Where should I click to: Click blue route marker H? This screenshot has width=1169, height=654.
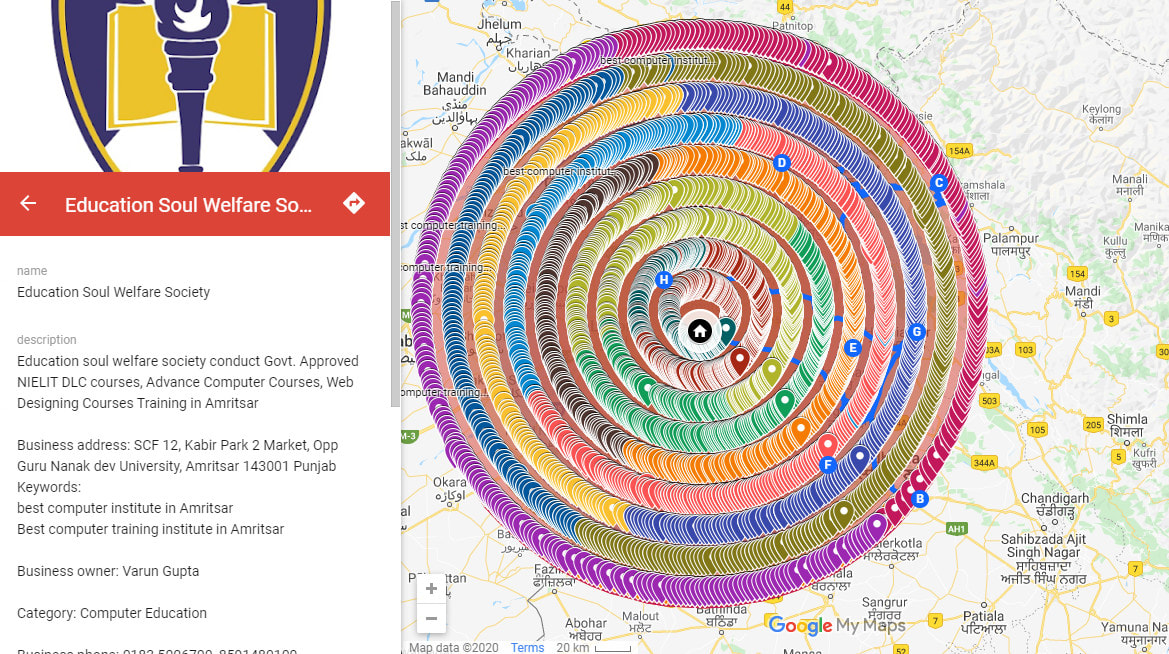(664, 280)
